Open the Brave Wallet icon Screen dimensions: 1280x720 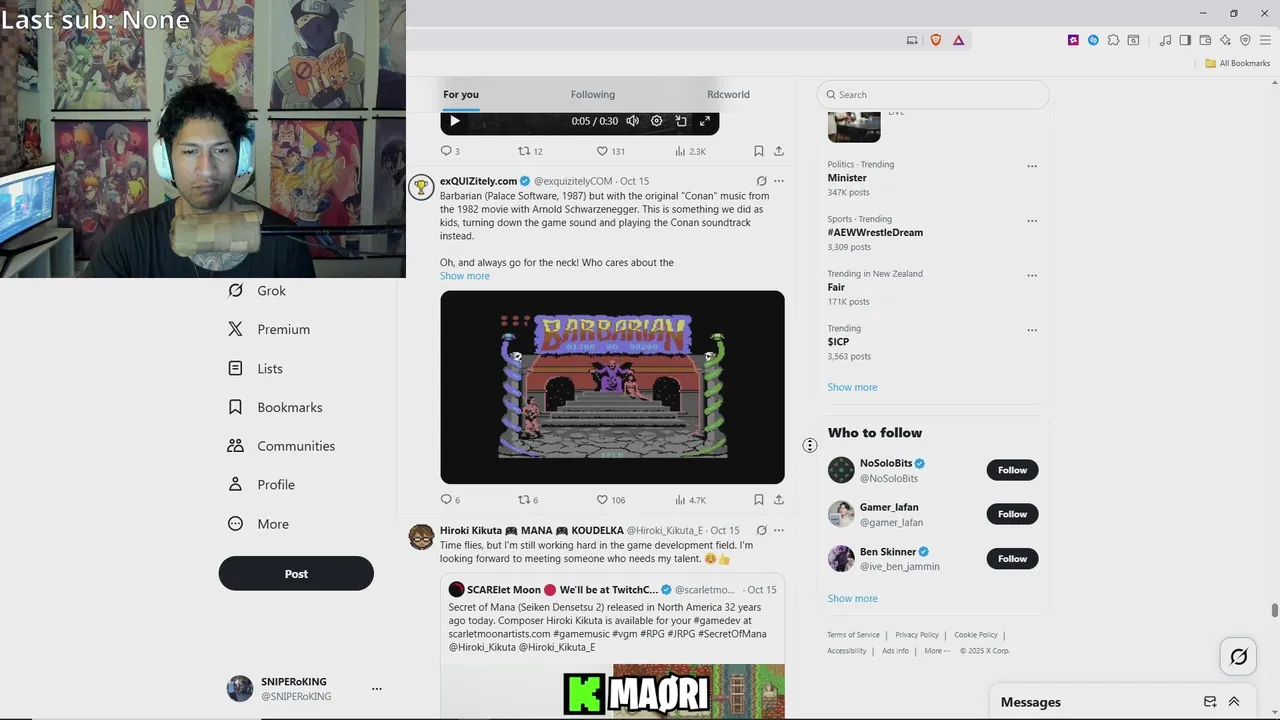[1205, 40]
